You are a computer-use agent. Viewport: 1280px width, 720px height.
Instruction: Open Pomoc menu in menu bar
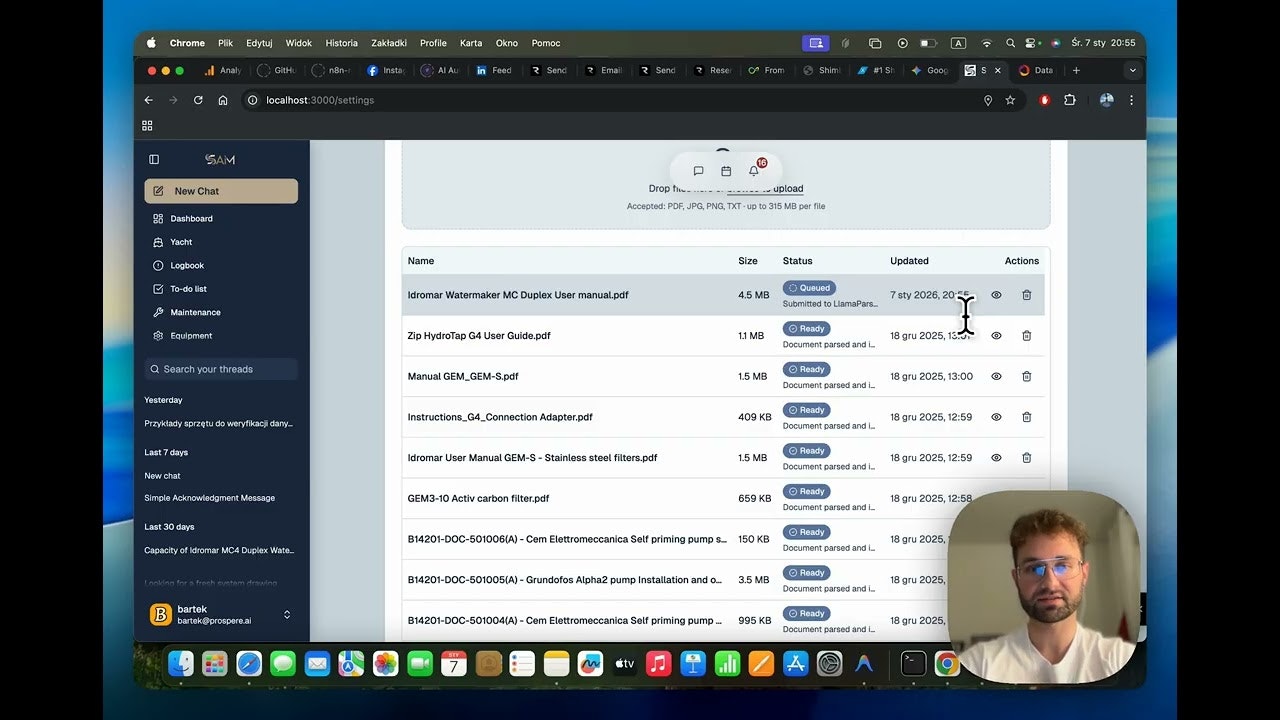(x=546, y=43)
